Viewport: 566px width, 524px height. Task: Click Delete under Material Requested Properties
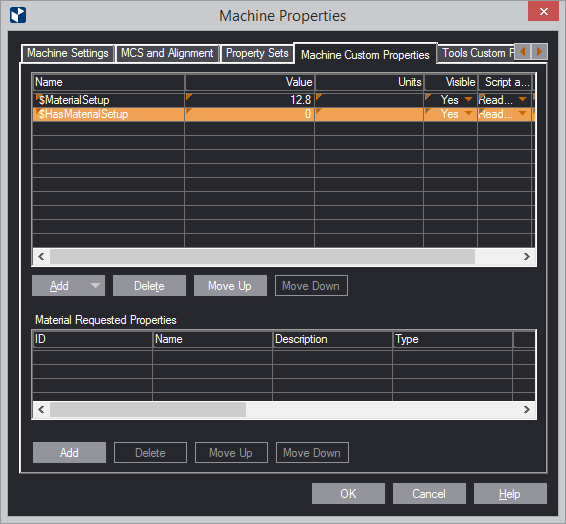point(150,453)
